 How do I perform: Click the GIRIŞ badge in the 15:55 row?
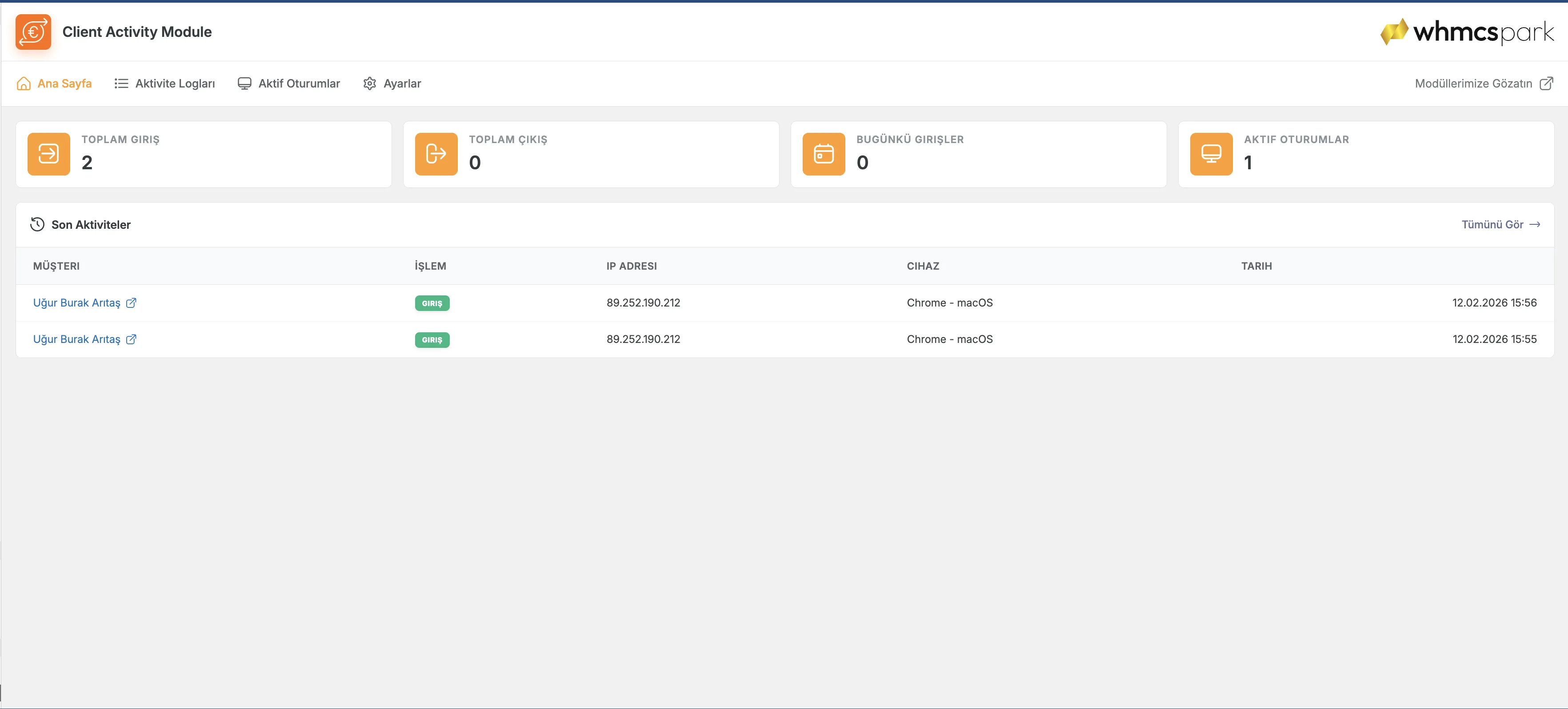(432, 339)
